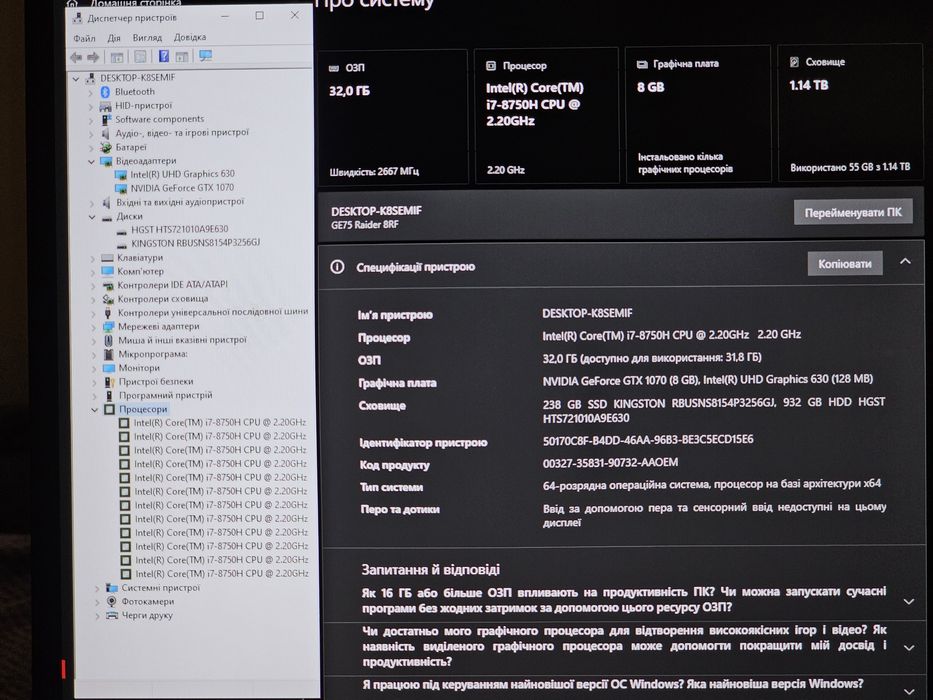Click the Back arrow in Device Manager toolbar
The image size is (933, 700).
point(76,57)
